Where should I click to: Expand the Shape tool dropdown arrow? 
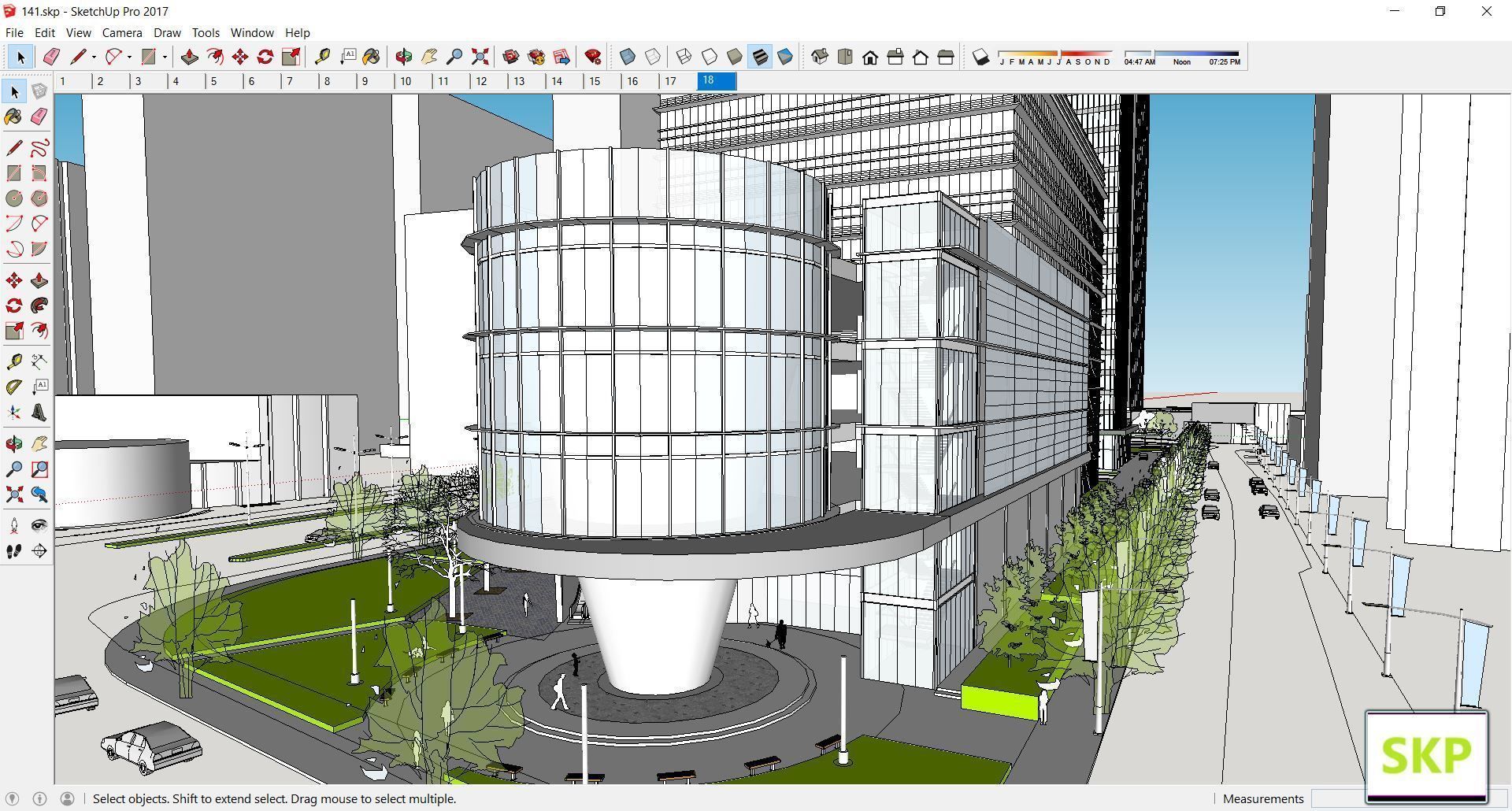(x=165, y=57)
